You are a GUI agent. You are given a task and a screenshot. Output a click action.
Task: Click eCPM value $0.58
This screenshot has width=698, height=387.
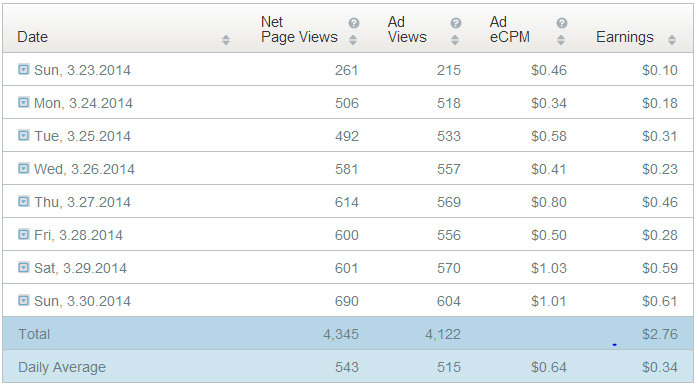548,136
